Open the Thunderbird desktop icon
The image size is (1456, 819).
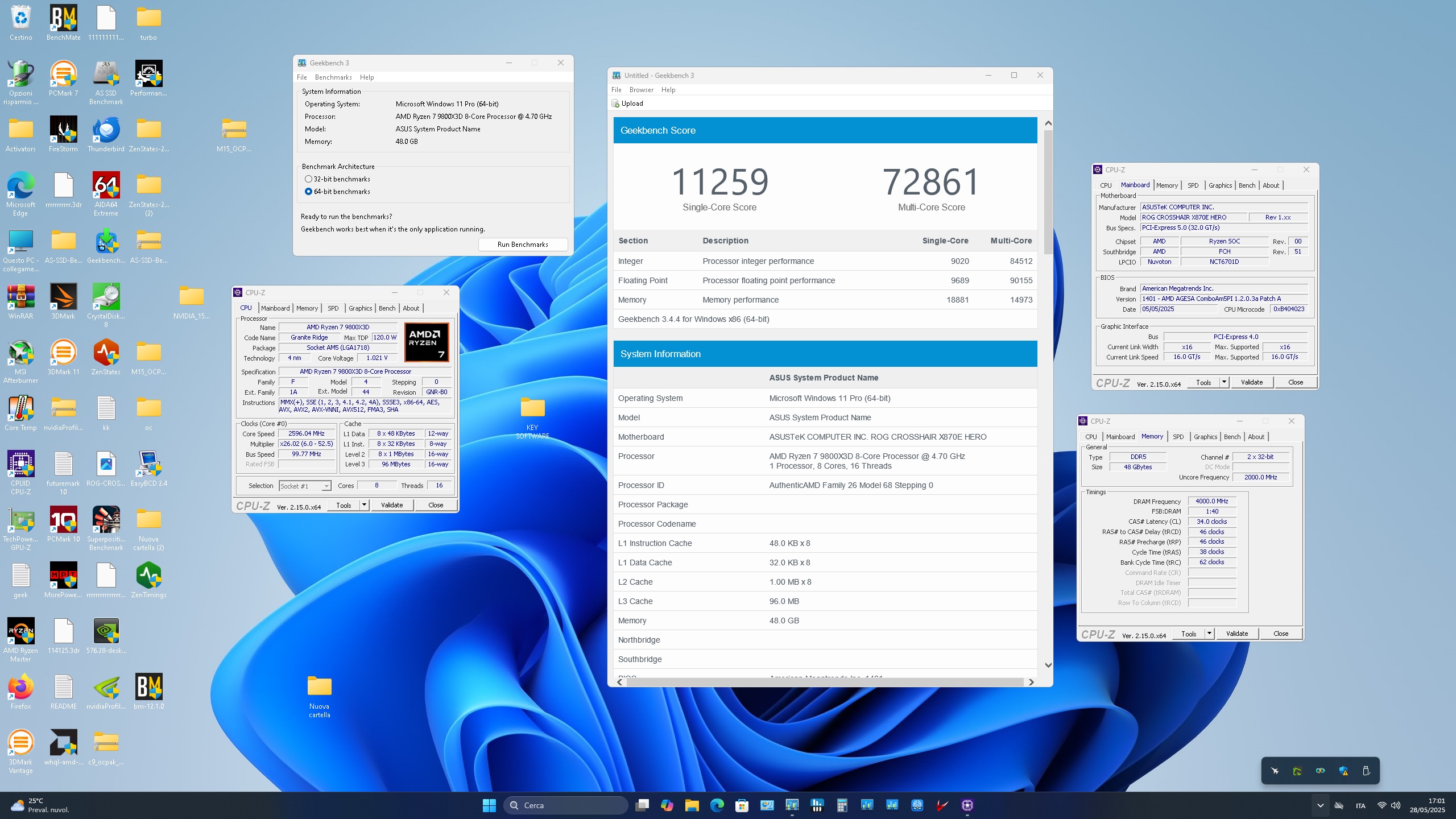pyautogui.click(x=106, y=134)
